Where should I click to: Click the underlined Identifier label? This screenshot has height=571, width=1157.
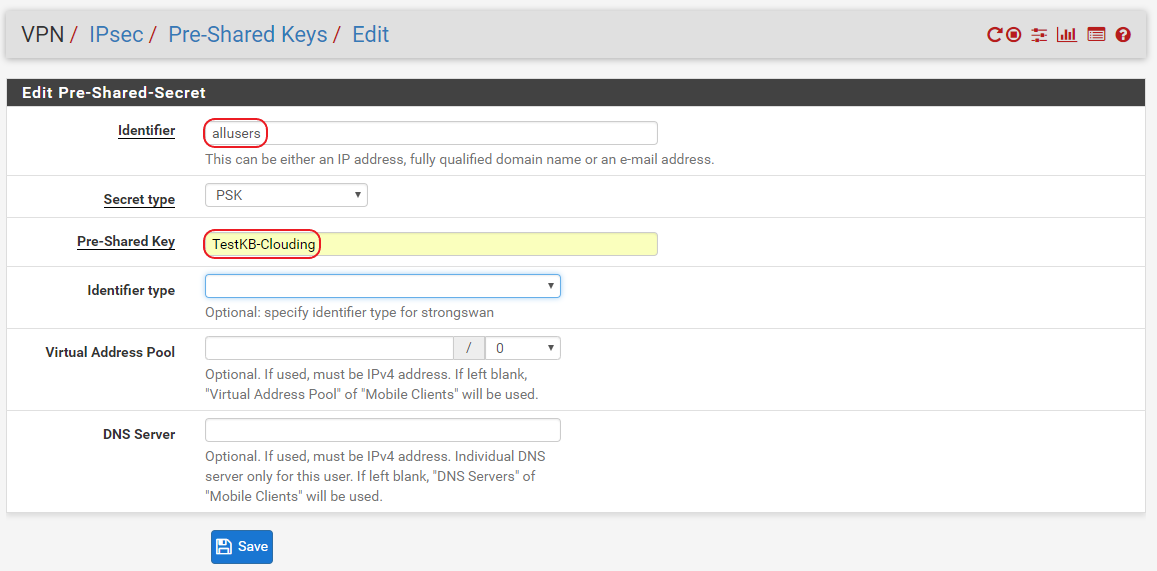point(146,131)
